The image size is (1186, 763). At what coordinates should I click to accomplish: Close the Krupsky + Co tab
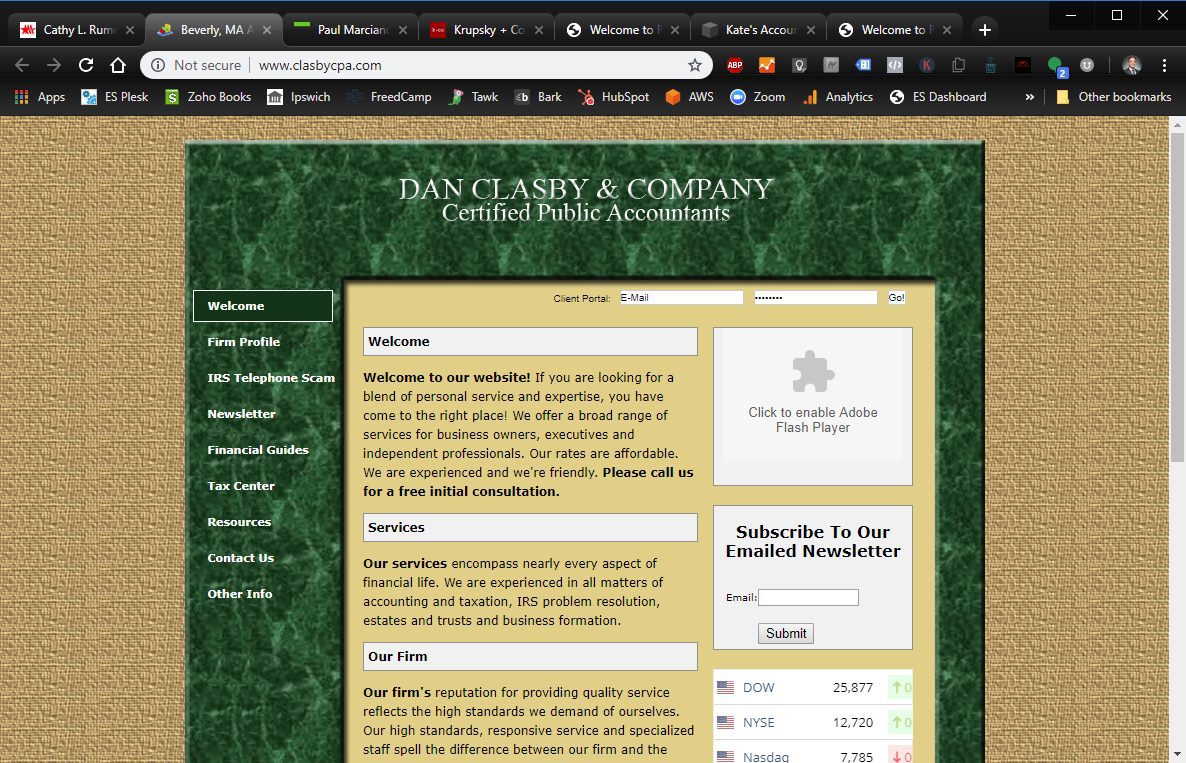point(539,29)
